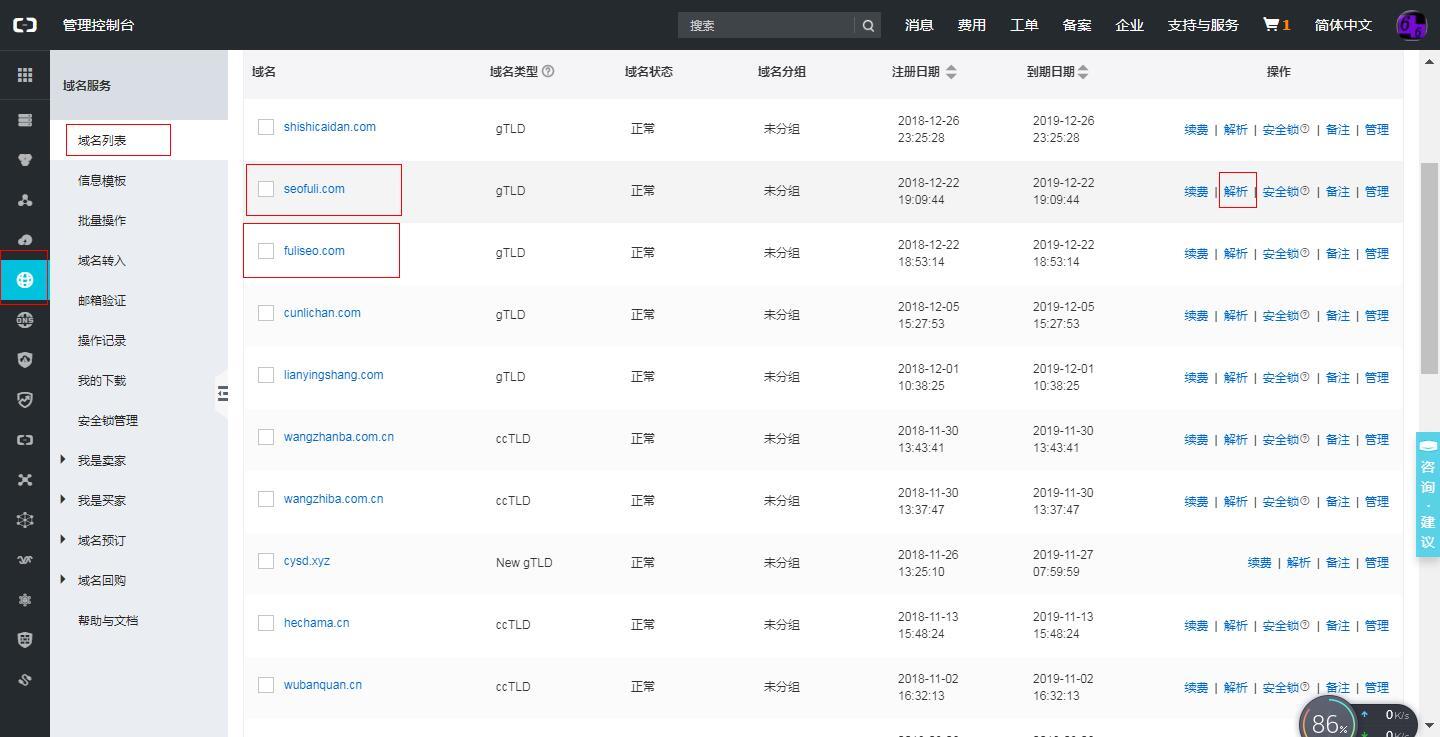Open the 信息模板 sidebar item
The height and width of the screenshot is (737, 1440).
[x=102, y=180]
